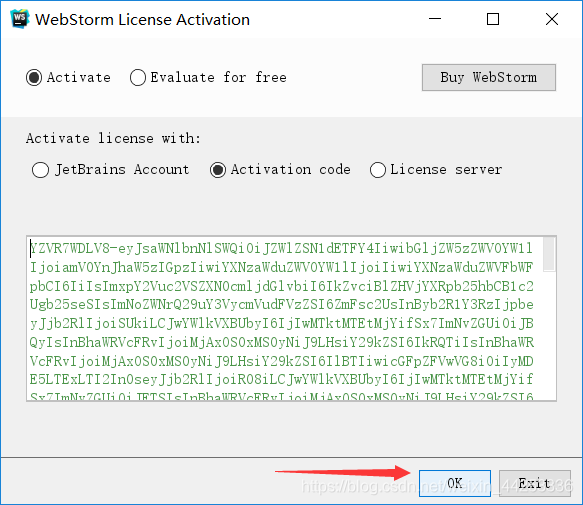
Task: Click the 'Activate license with:' label
Action: pyautogui.click(x=113, y=138)
